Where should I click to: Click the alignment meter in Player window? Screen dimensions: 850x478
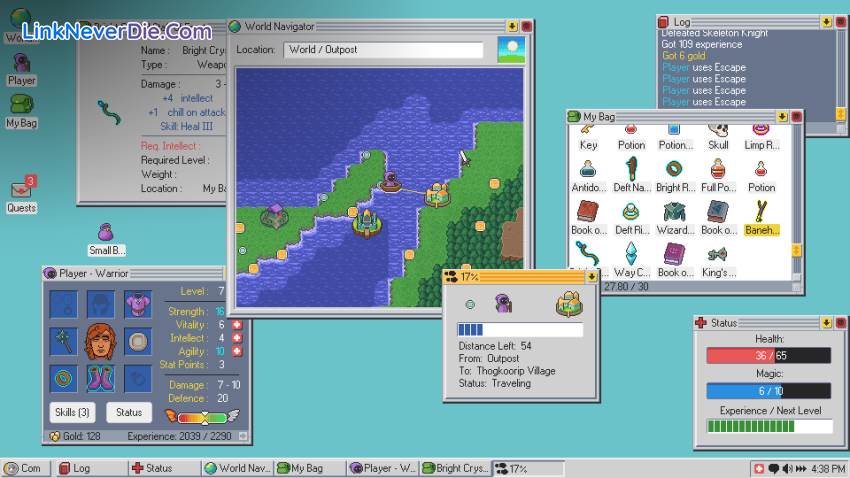coord(202,417)
